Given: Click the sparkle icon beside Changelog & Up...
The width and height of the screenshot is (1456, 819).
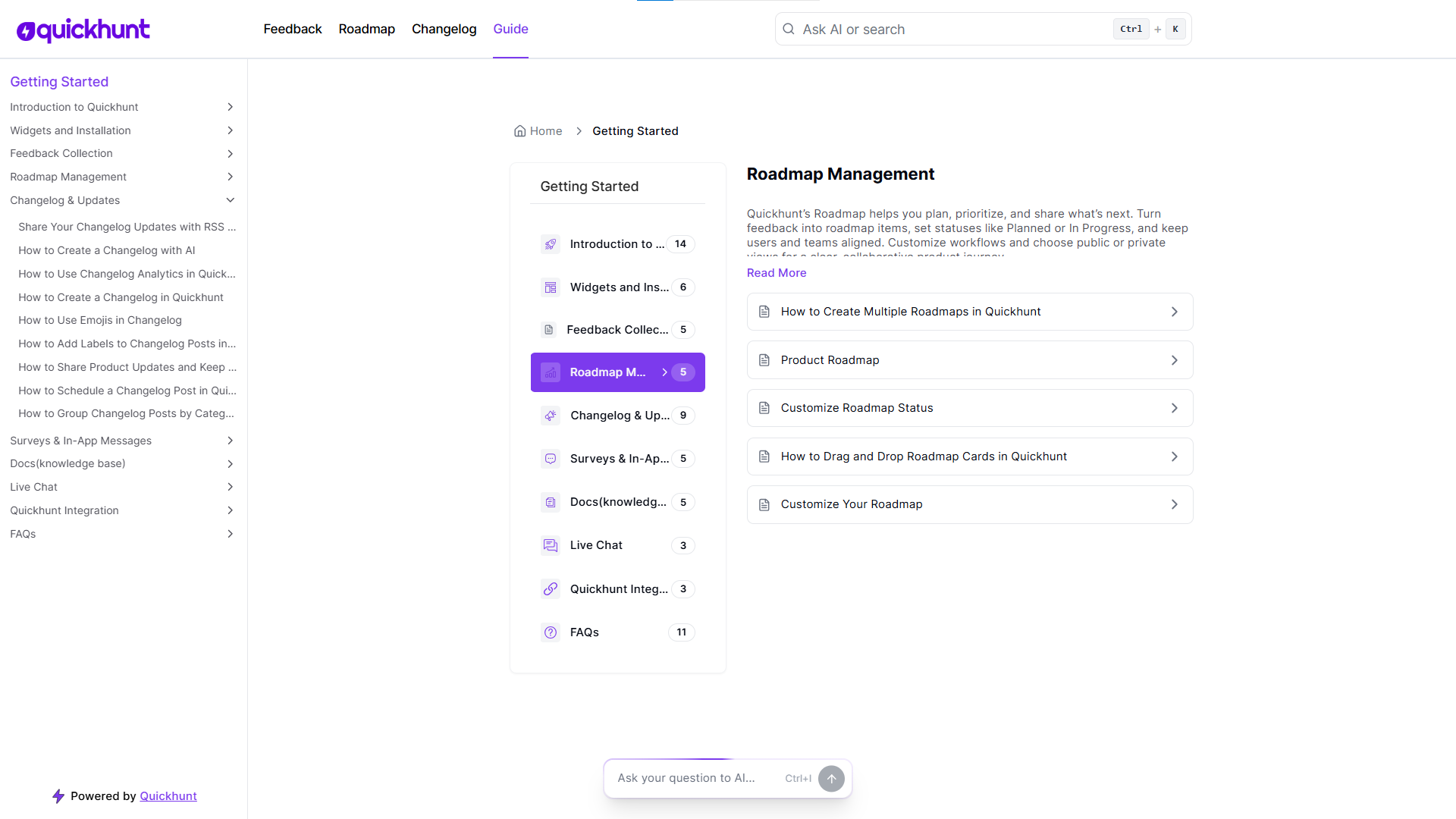Looking at the screenshot, I should (551, 416).
